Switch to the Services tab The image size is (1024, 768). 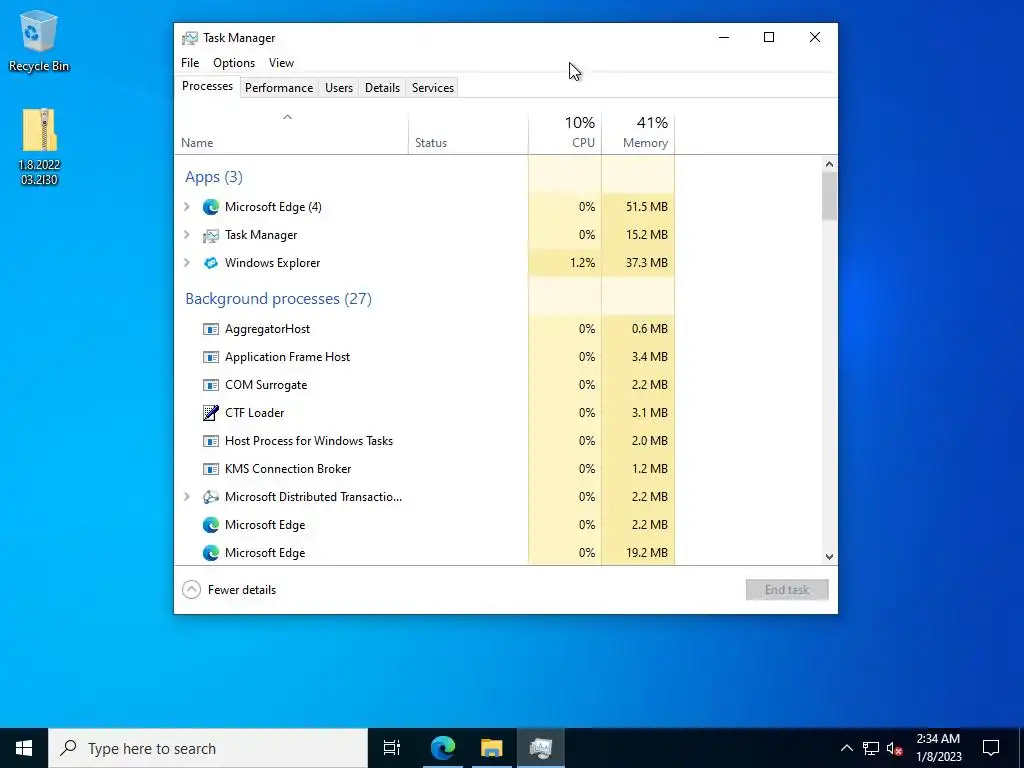(432, 88)
